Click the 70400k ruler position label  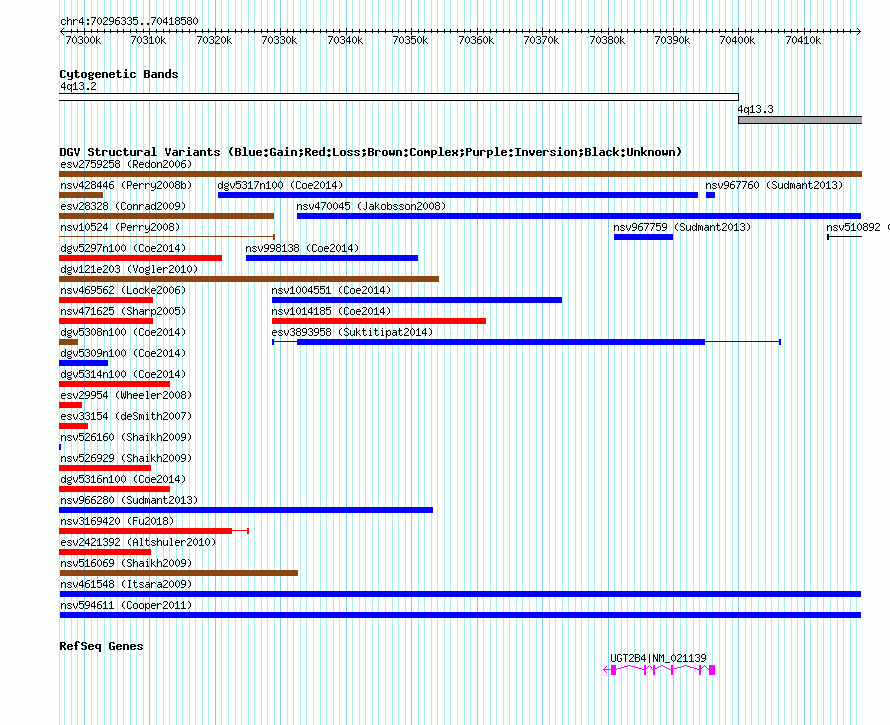(x=737, y=40)
